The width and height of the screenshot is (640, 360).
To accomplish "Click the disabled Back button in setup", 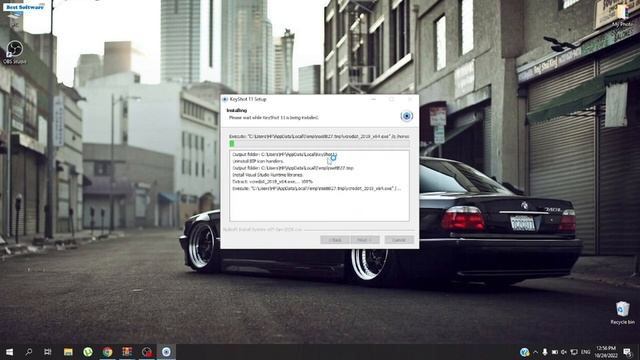I will coord(335,240).
